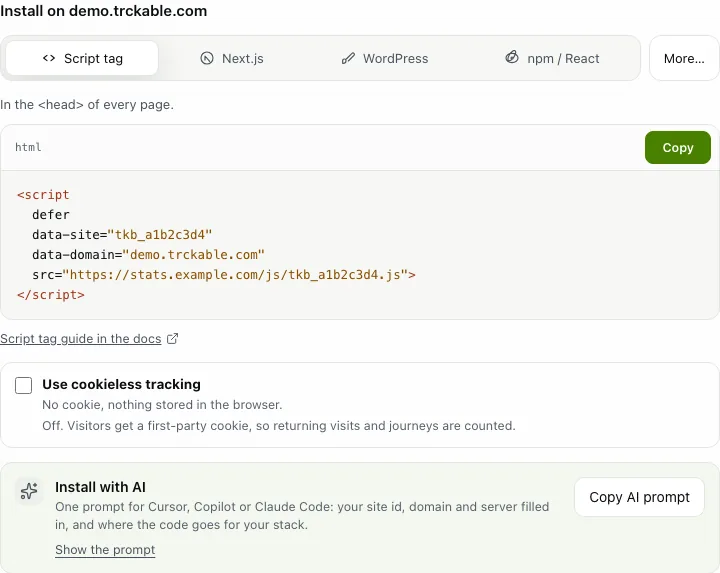The height and width of the screenshot is (573, 720).
Task: Click the html language label
Action: tap(28, 147)
